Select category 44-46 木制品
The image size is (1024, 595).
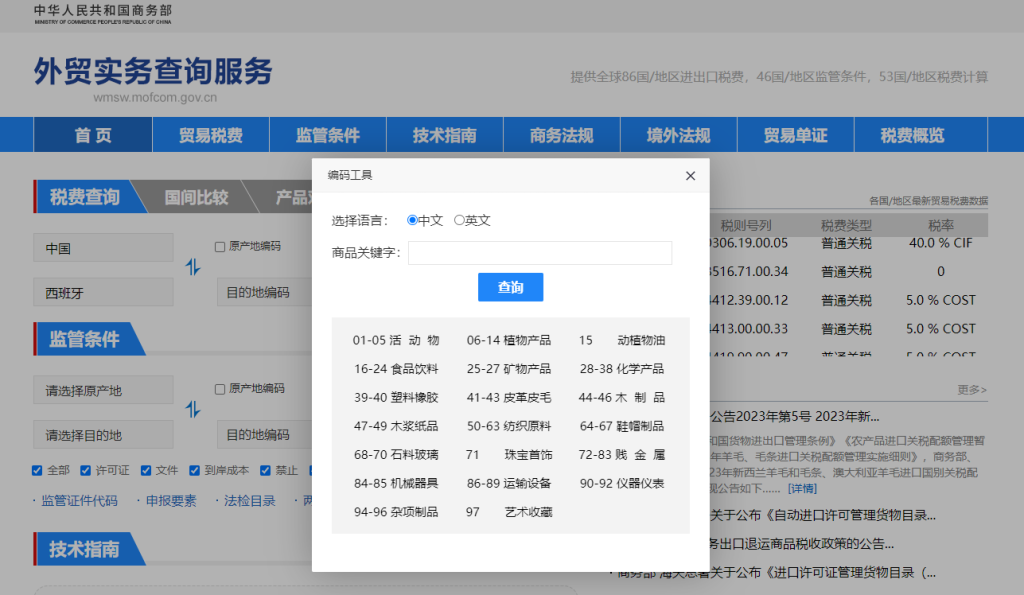click(x=622, y=398)
